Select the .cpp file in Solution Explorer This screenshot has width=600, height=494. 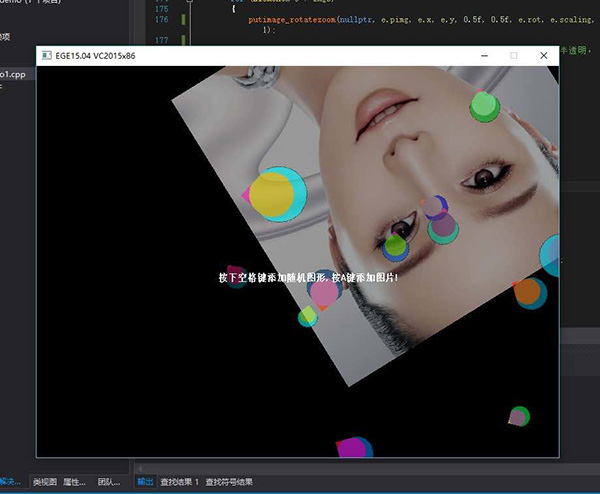(13, 74)
